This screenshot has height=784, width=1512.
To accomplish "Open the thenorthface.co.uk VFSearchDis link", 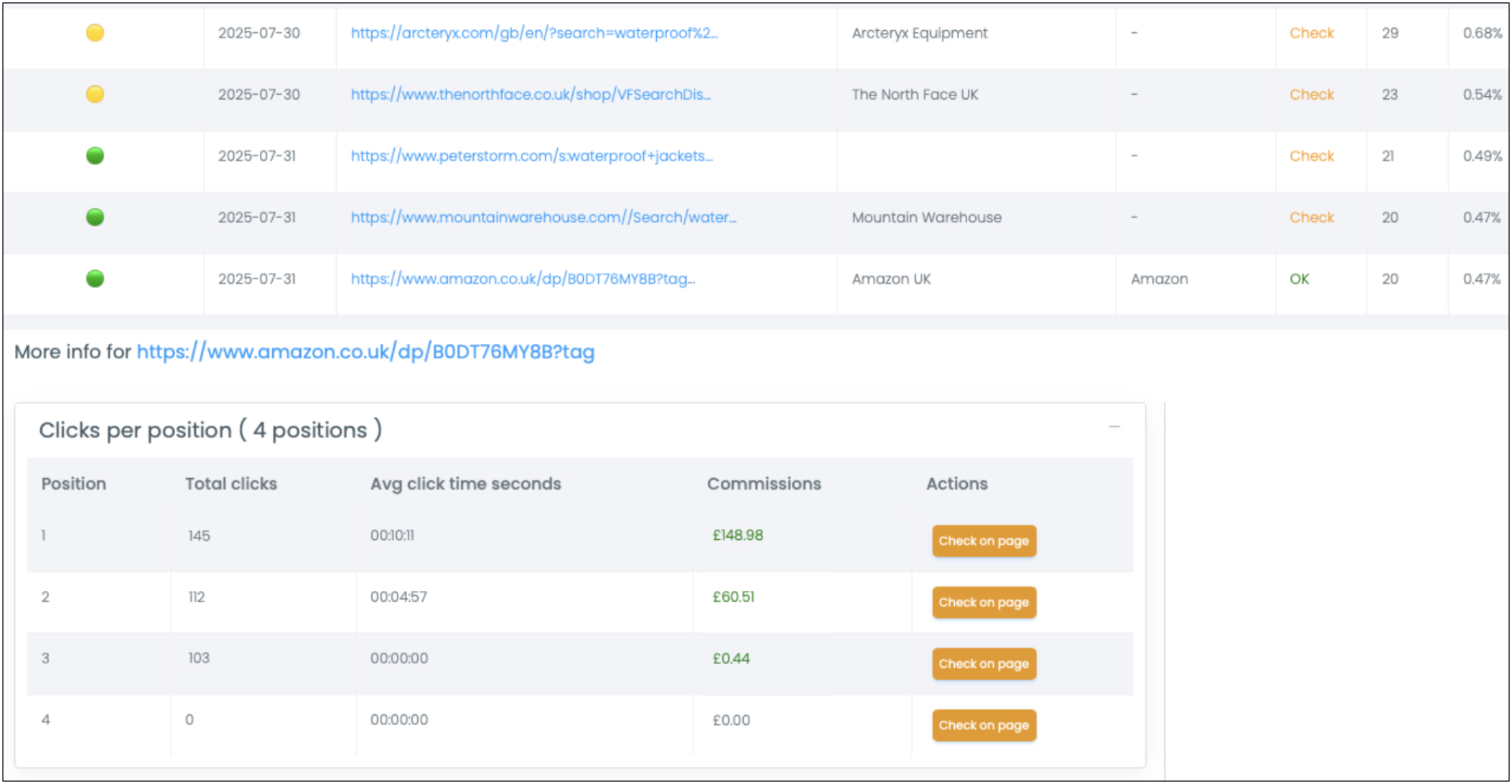I will click(x=531, y=95).
